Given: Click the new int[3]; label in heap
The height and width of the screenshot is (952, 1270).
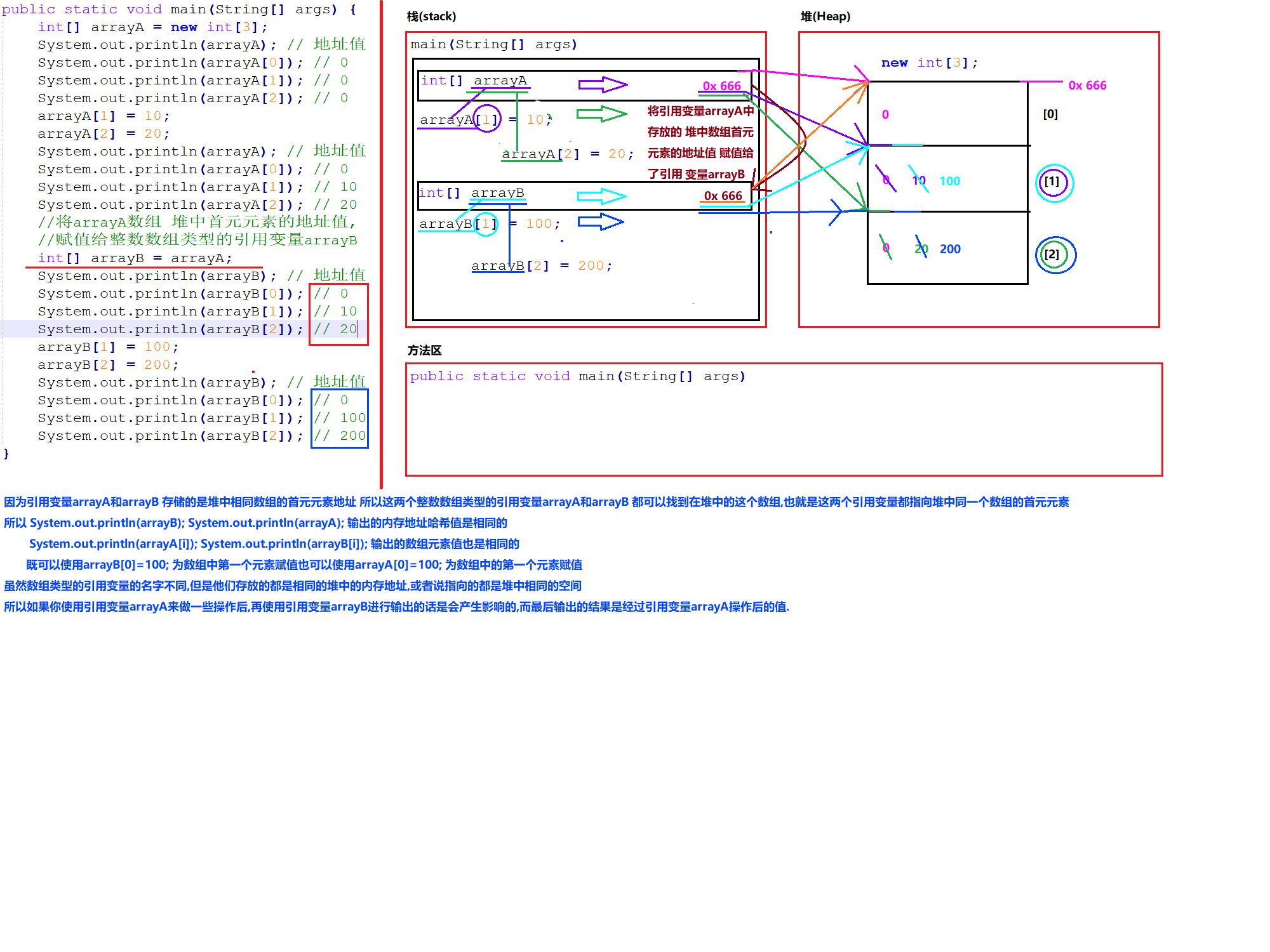Looking at the screenshot, I should pos(929,63).
